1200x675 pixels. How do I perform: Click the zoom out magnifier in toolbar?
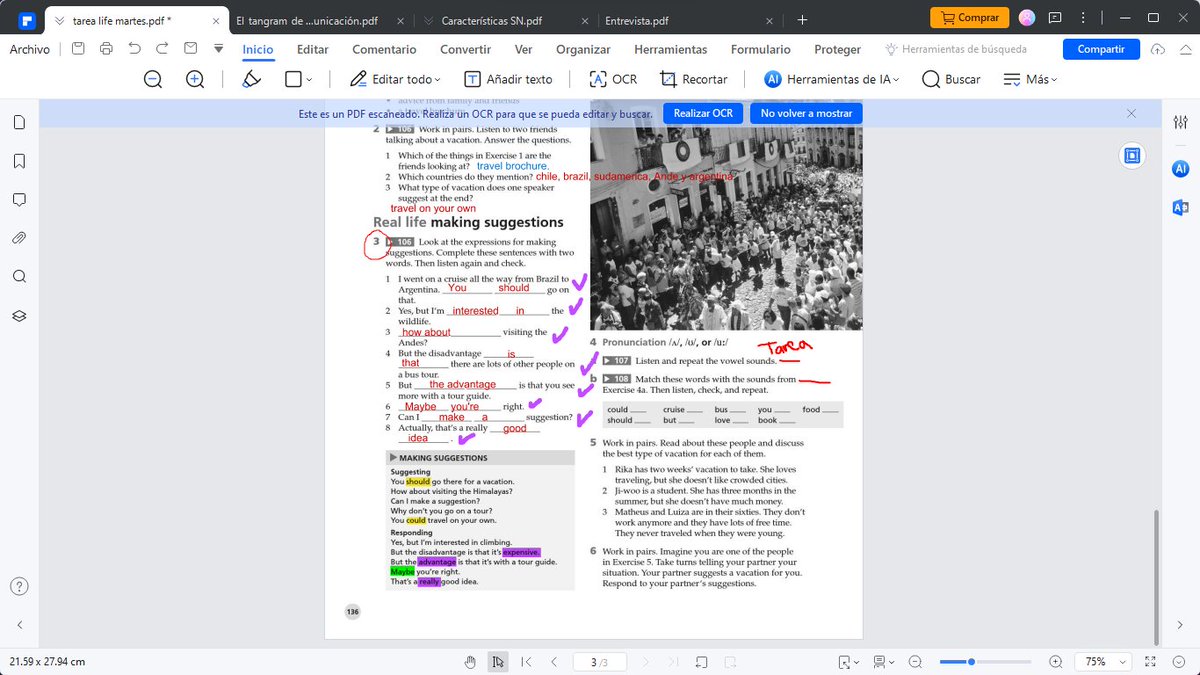click(153, 79)
